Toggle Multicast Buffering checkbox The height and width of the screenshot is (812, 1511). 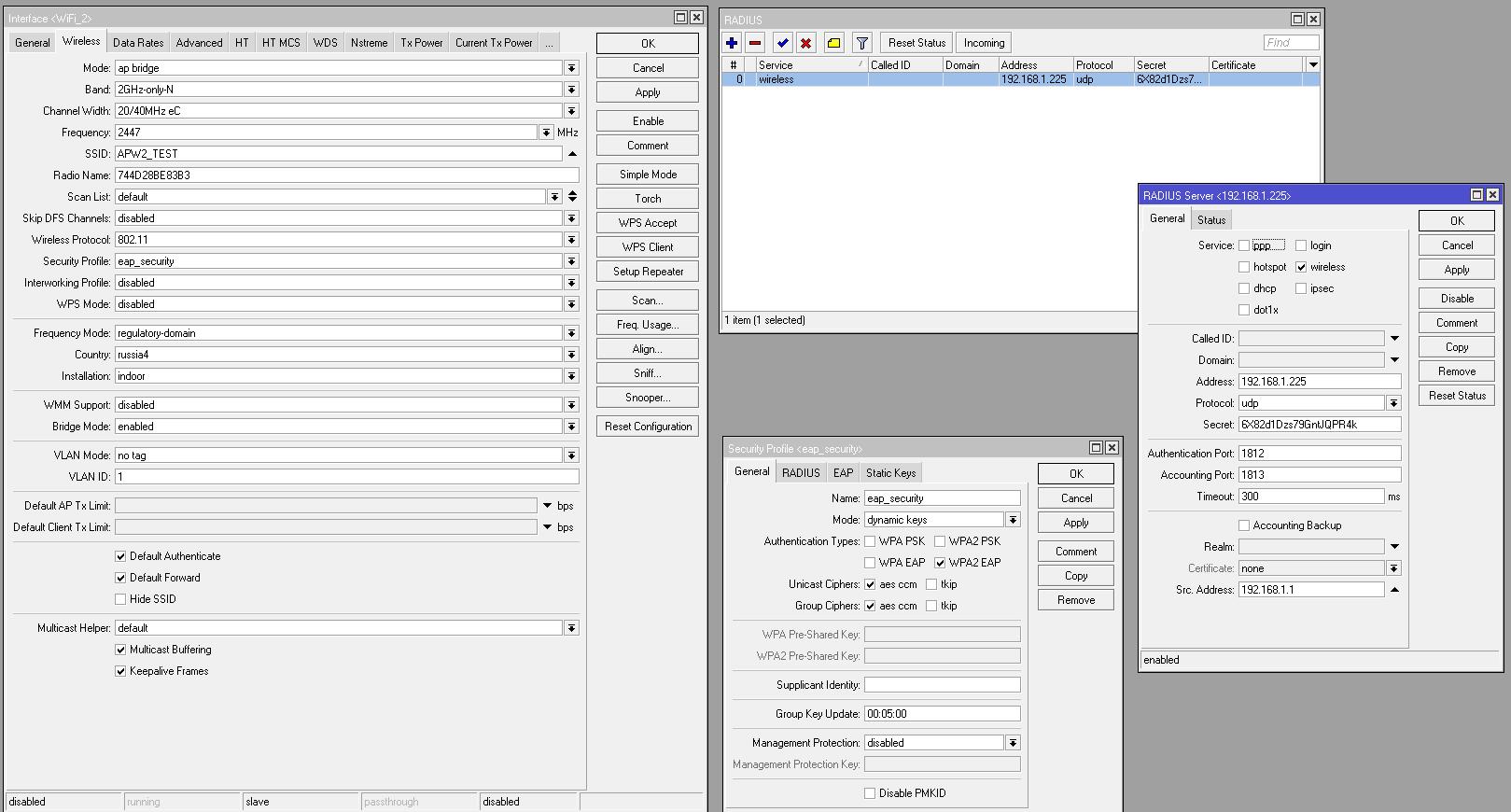(120, 650)
